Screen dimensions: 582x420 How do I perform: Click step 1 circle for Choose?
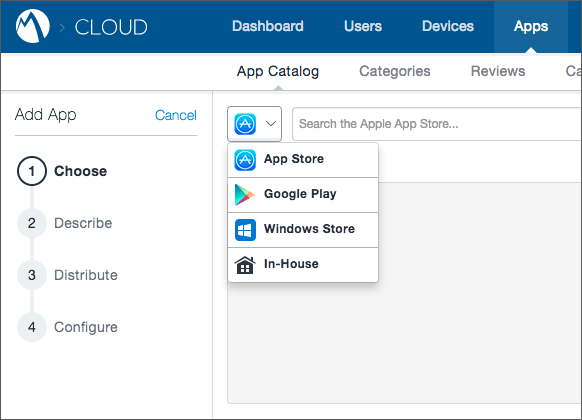click(32, 171)
